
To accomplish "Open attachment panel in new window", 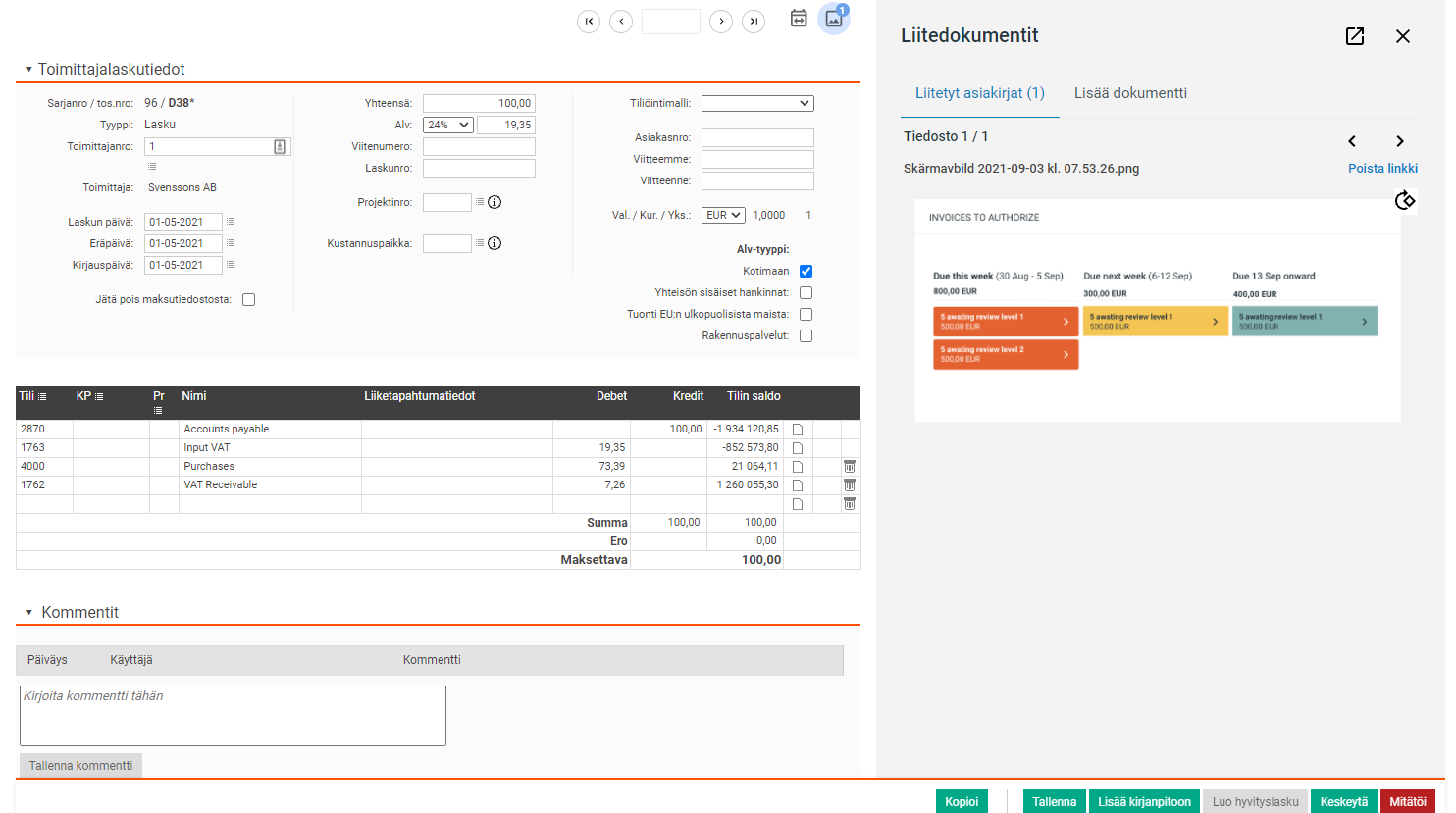I will (1355, 36).
